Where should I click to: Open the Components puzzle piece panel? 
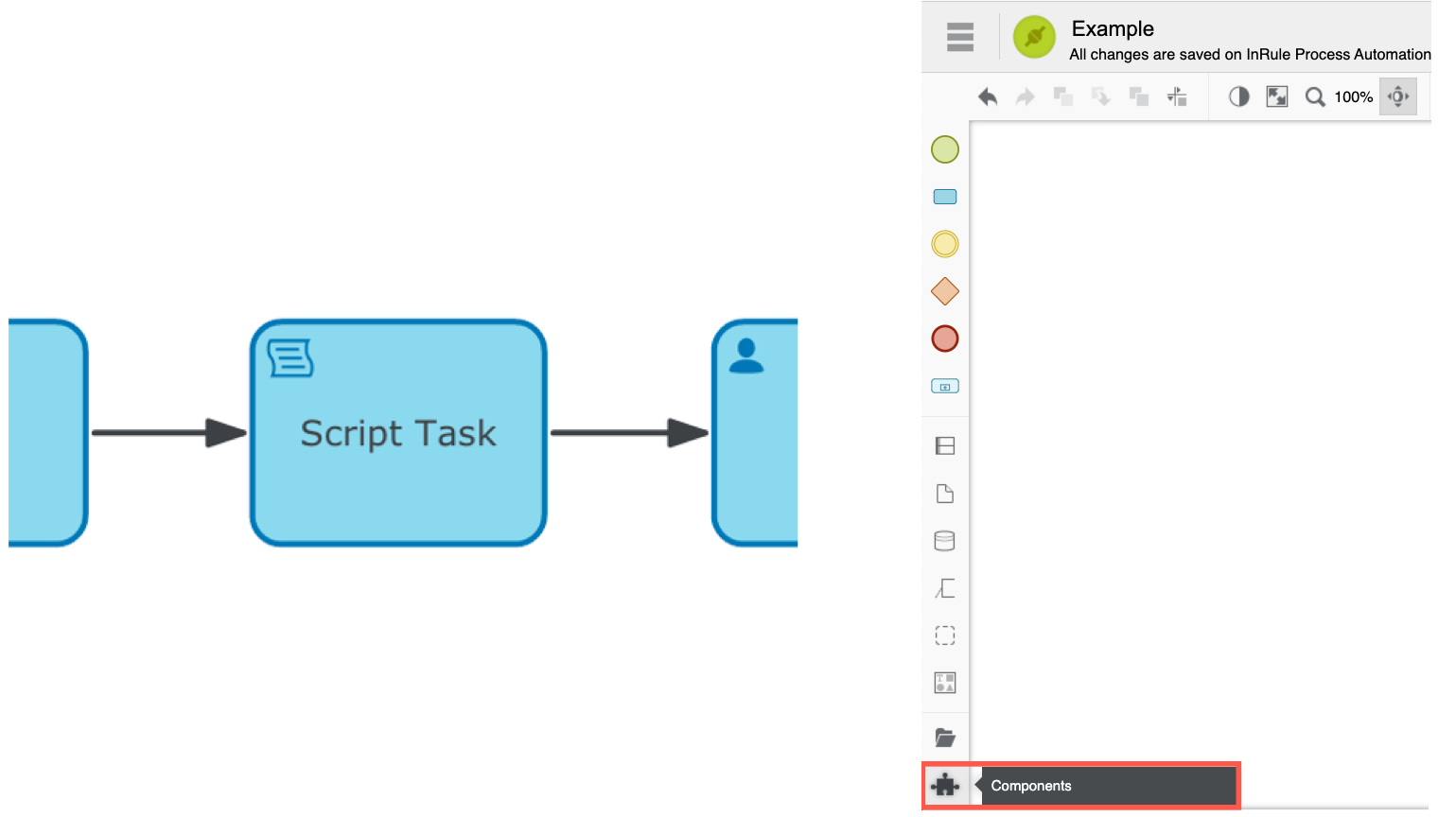click(944, 786)
